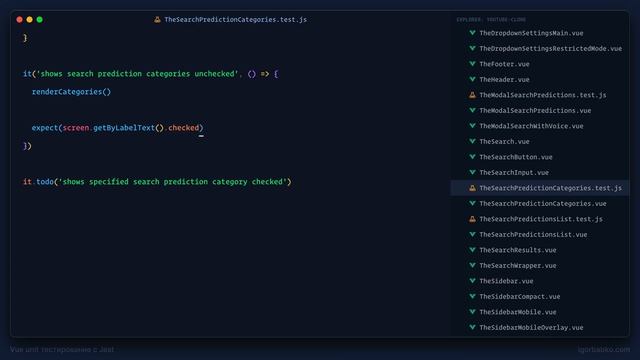The height and width of the screenshot is (360, 640).
Task: Click the TheSearchPredictionCategories.test.js editor title
Action: pyautogui.click(x=236, y=20)
